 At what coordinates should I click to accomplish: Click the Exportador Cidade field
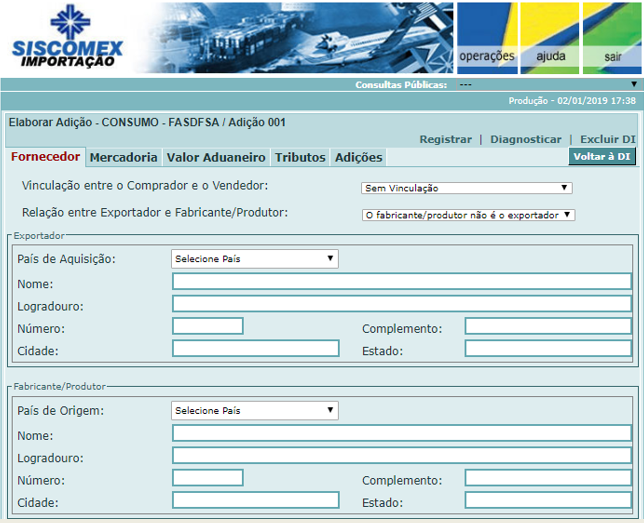[x=255, y=348]
